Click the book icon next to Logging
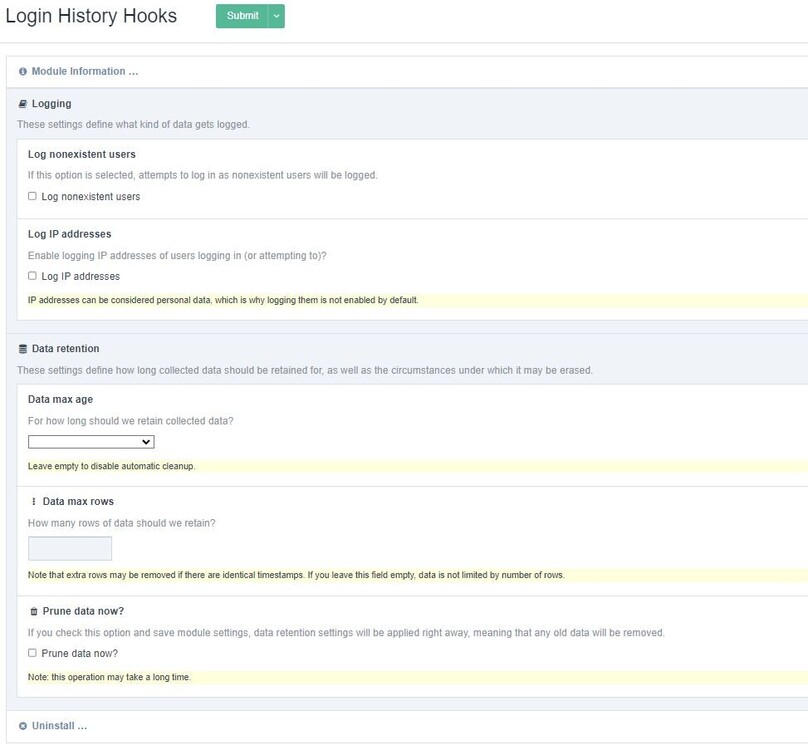The width and height of the screenshot is (808, 750). pos(22,103)
